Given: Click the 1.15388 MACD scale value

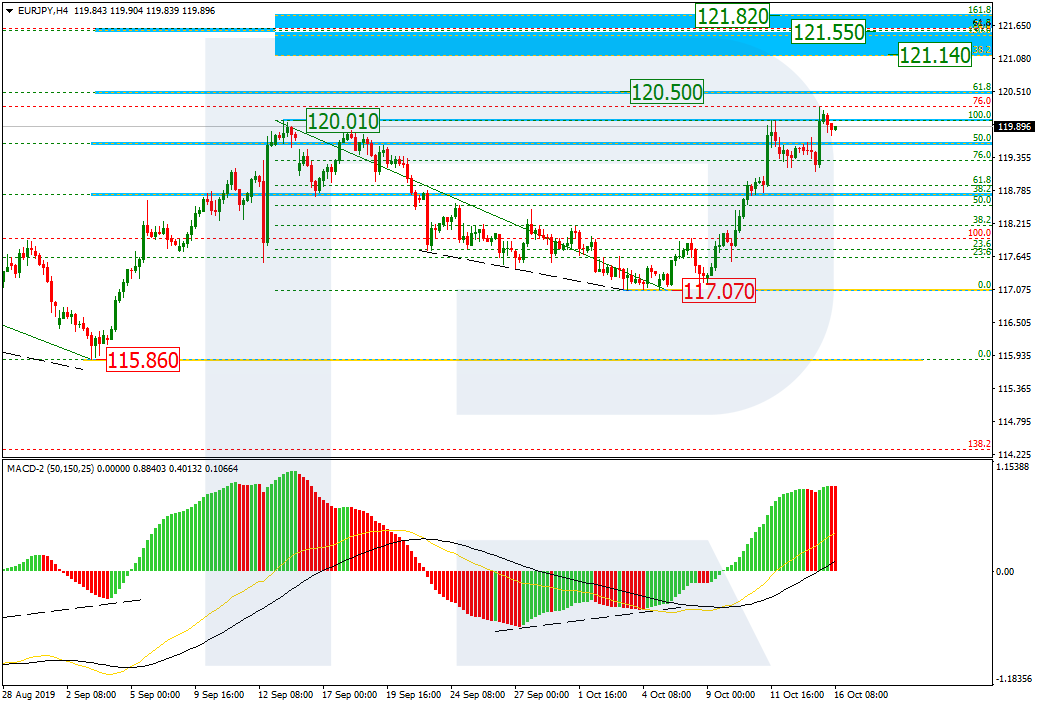Looking at the screenshot, I should (1015, 467).
